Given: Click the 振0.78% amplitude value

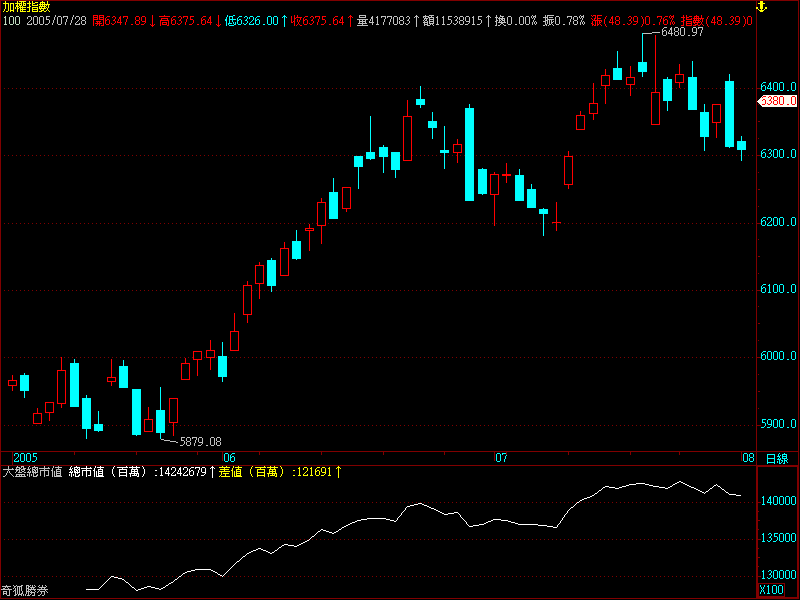Looking at the screenshot, I should [x=564, y=21].
